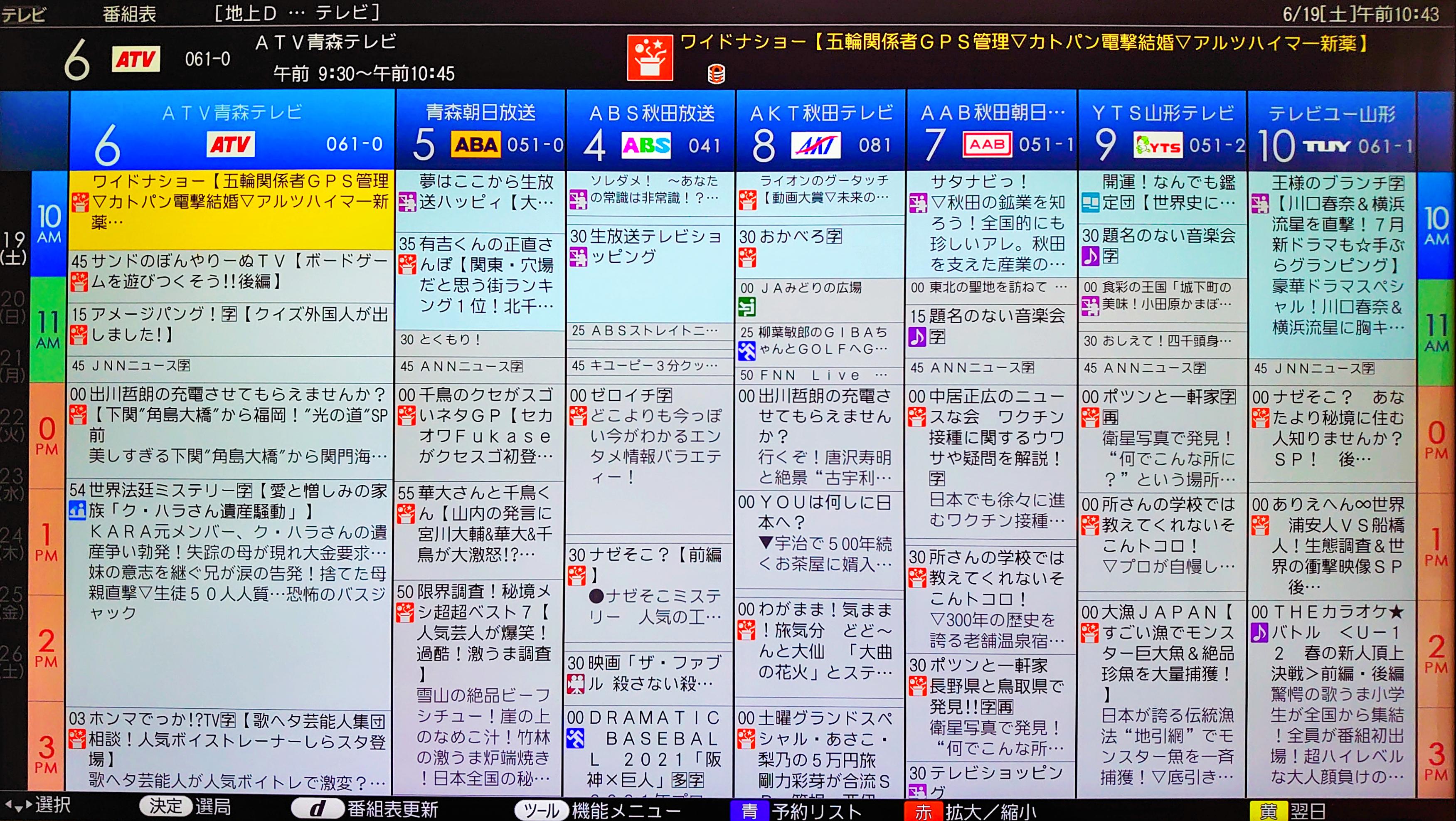Viewport: 1456px width, 821px height.
Task: Select AKT logo in channel 8 header
Action: (x=815, y=145)
